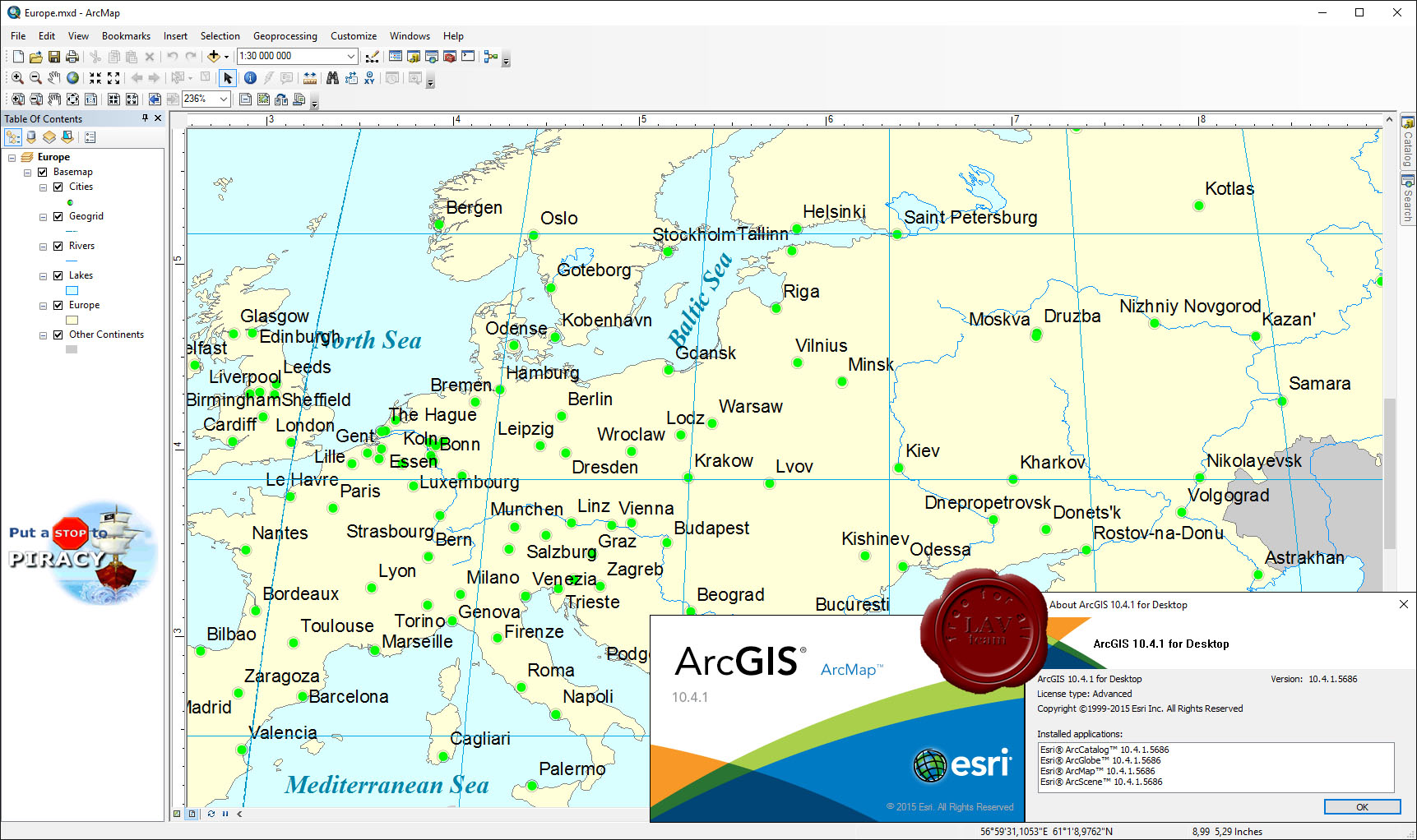Open the Selection menu

coord(220,36)
